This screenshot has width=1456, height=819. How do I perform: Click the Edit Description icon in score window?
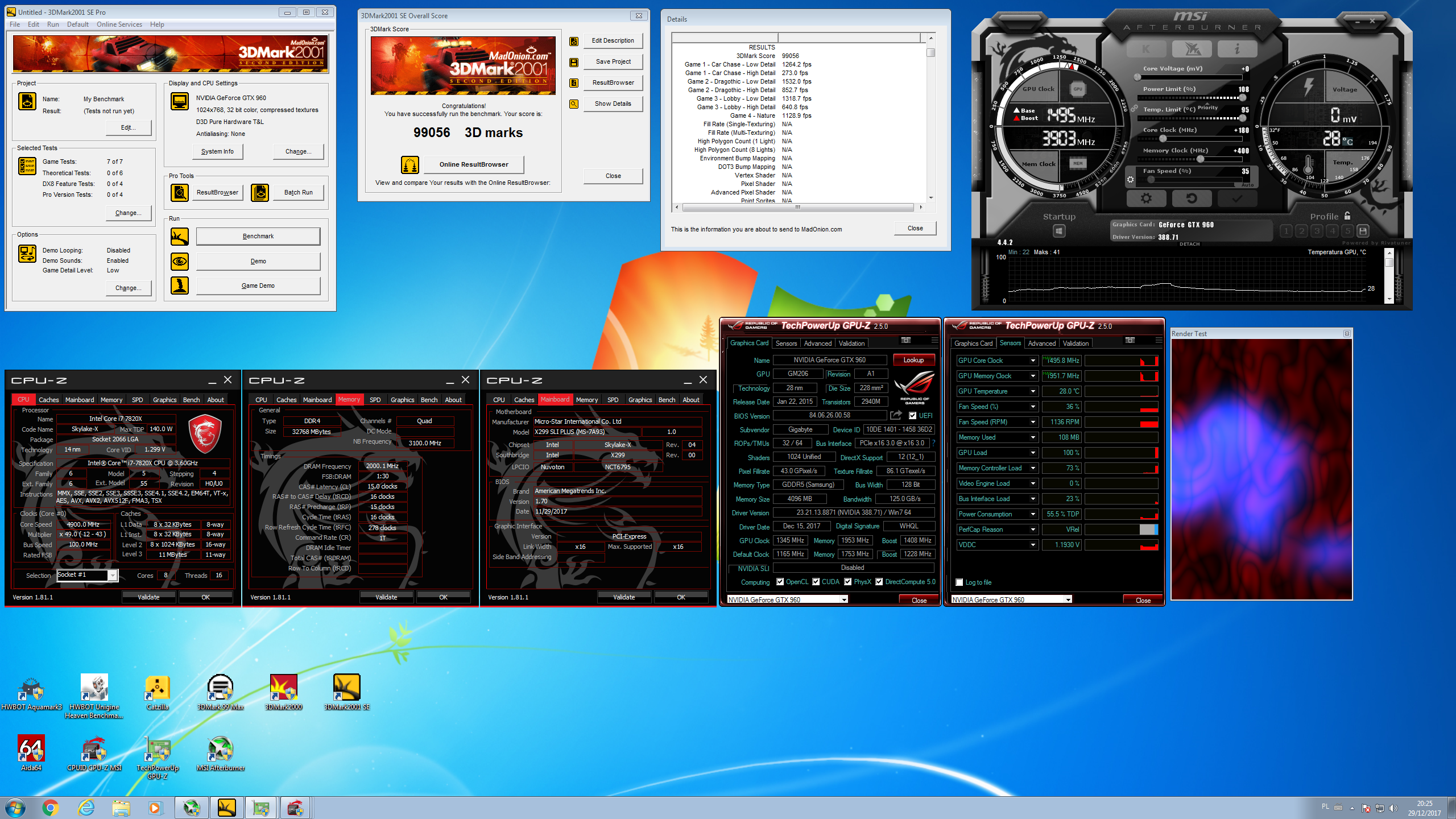574,41
